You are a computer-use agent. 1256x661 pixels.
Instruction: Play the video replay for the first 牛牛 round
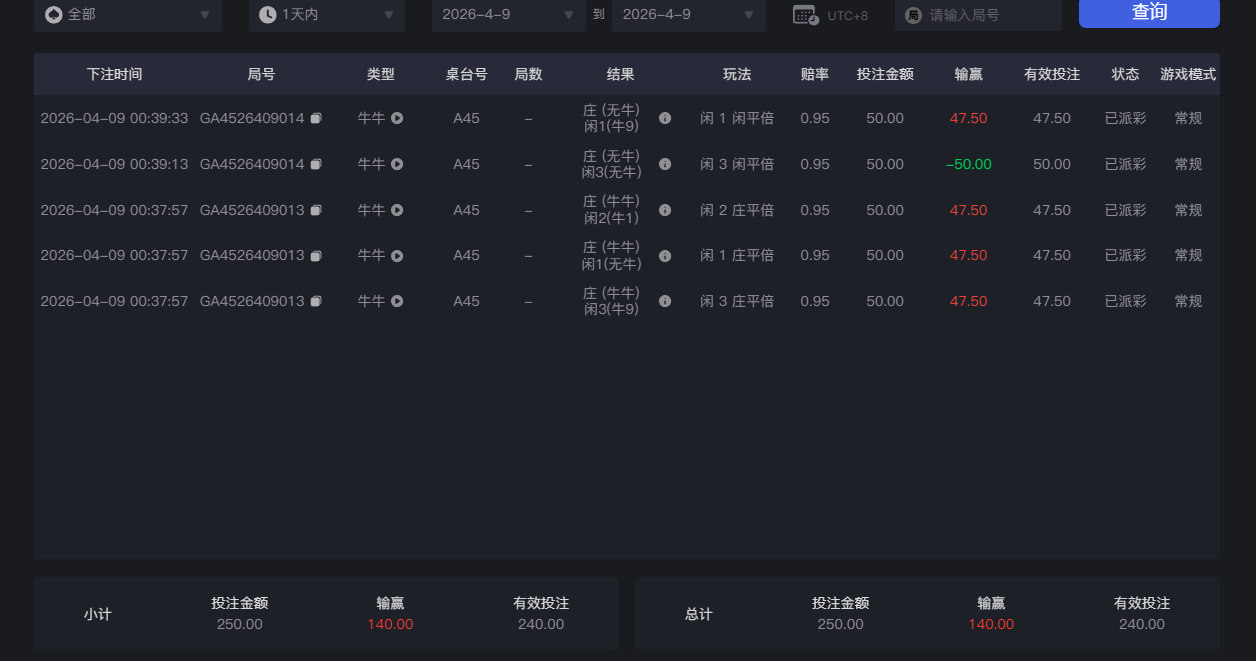(396, 117)
